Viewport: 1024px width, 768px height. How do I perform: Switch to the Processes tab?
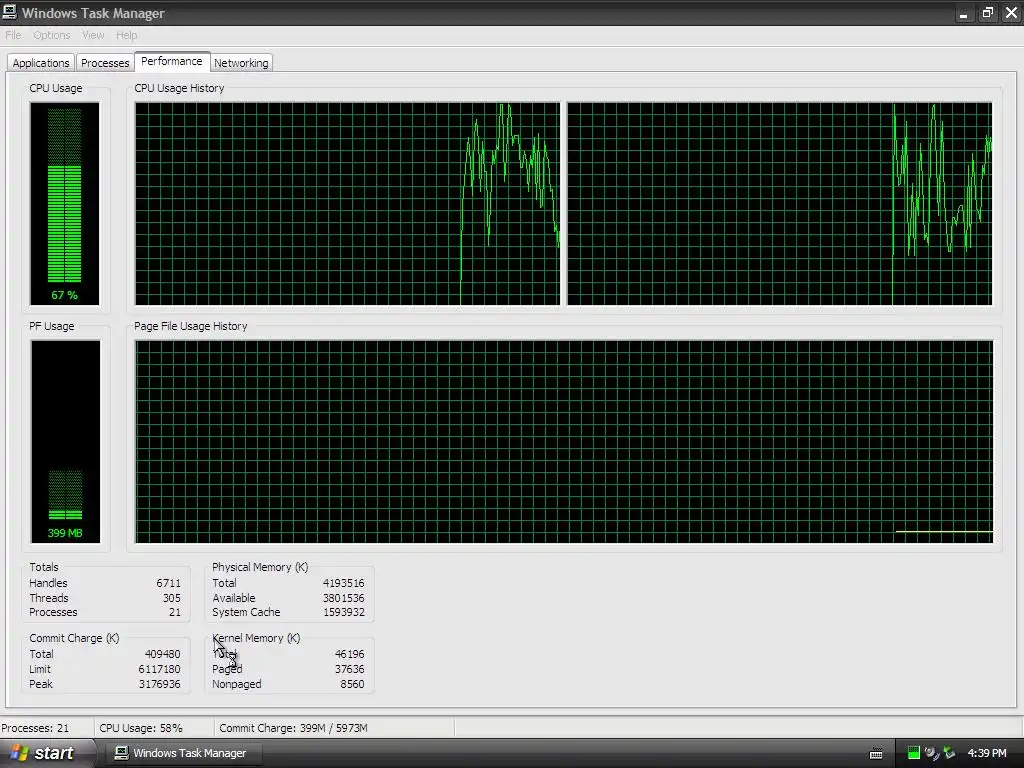point(104,63)
